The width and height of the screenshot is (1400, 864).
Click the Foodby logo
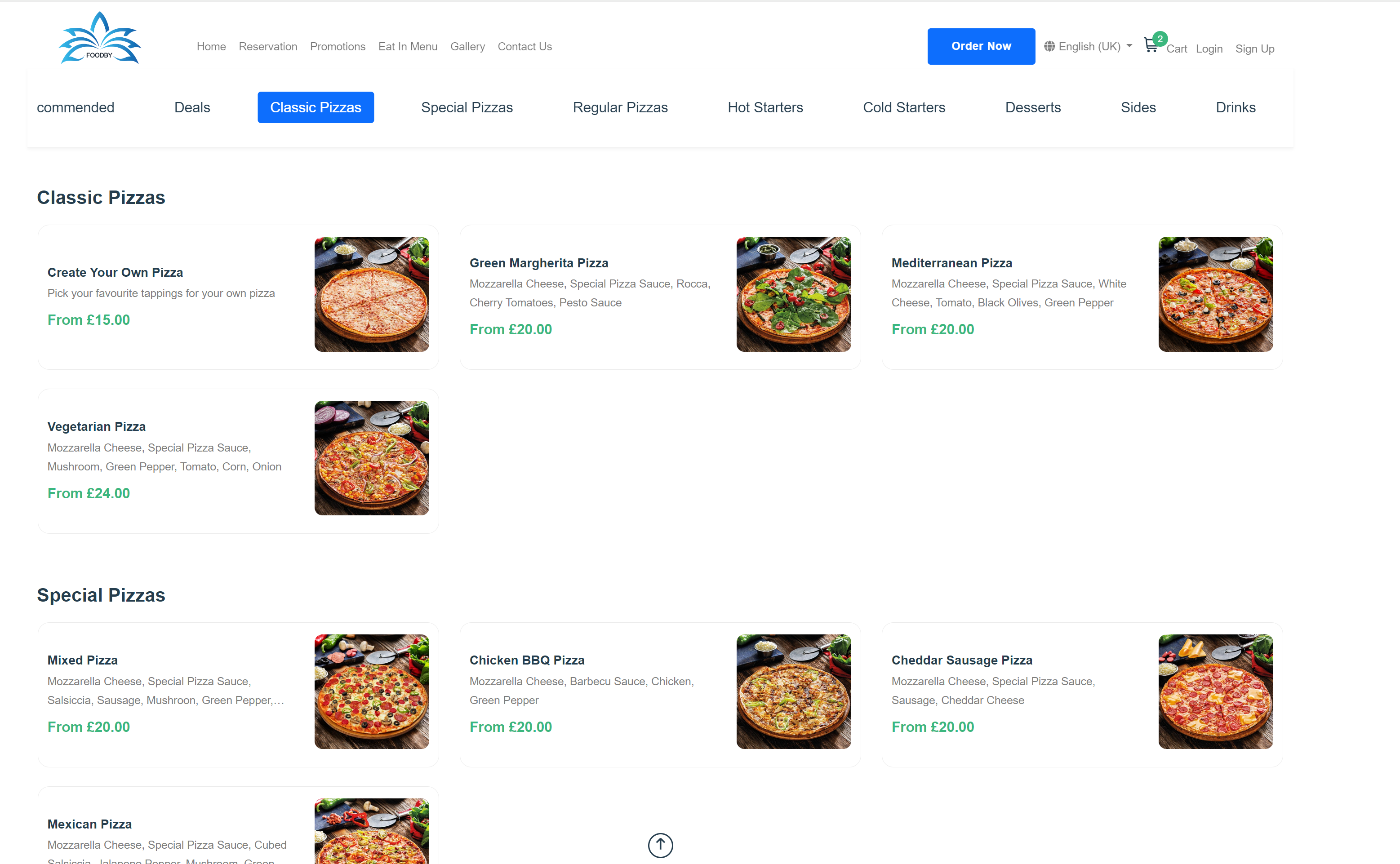pos(99,38)
